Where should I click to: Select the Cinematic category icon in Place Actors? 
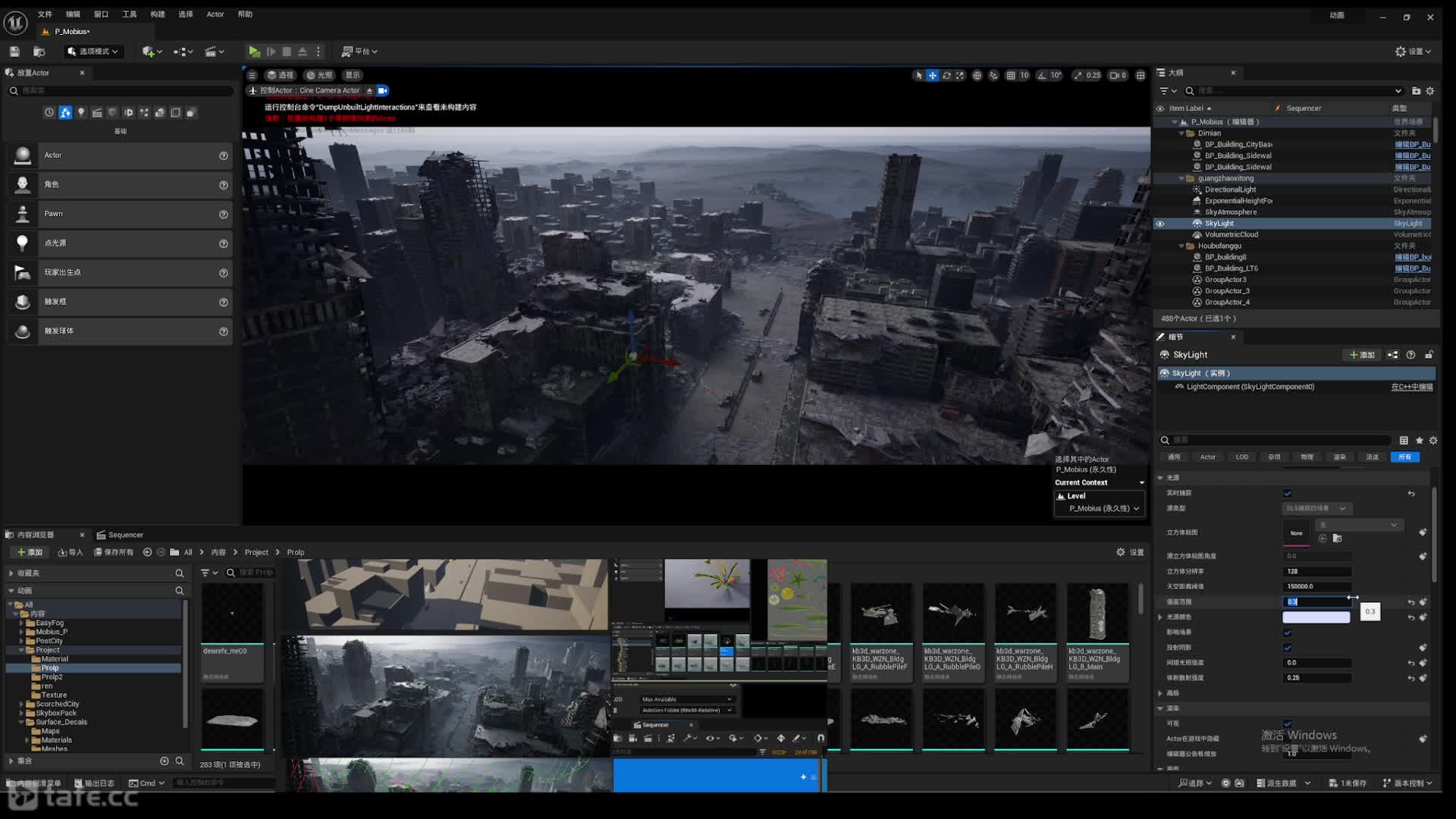(x=97, y=112)
